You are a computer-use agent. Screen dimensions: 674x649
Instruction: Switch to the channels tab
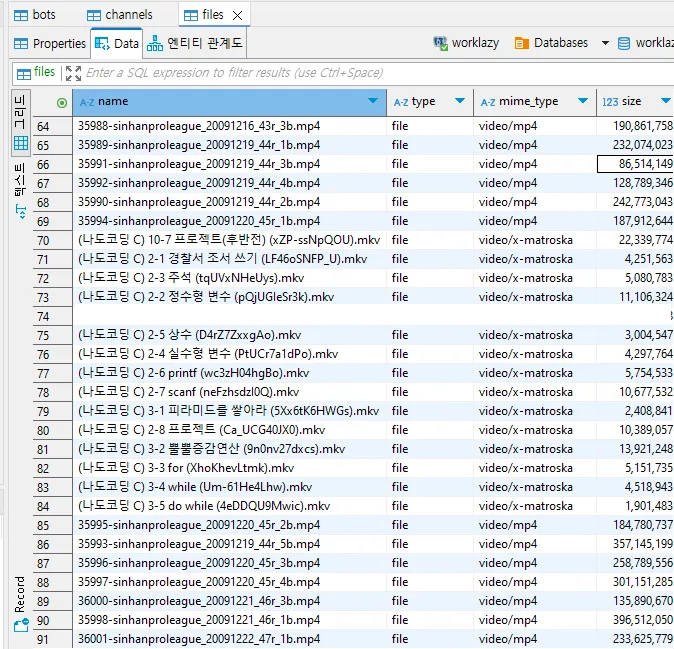[120, 15]
